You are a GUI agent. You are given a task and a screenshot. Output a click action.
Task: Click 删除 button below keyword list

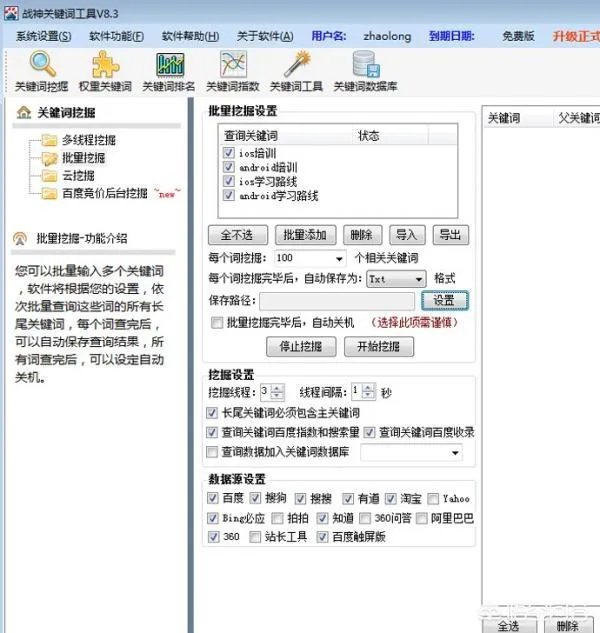coord(362,235)
